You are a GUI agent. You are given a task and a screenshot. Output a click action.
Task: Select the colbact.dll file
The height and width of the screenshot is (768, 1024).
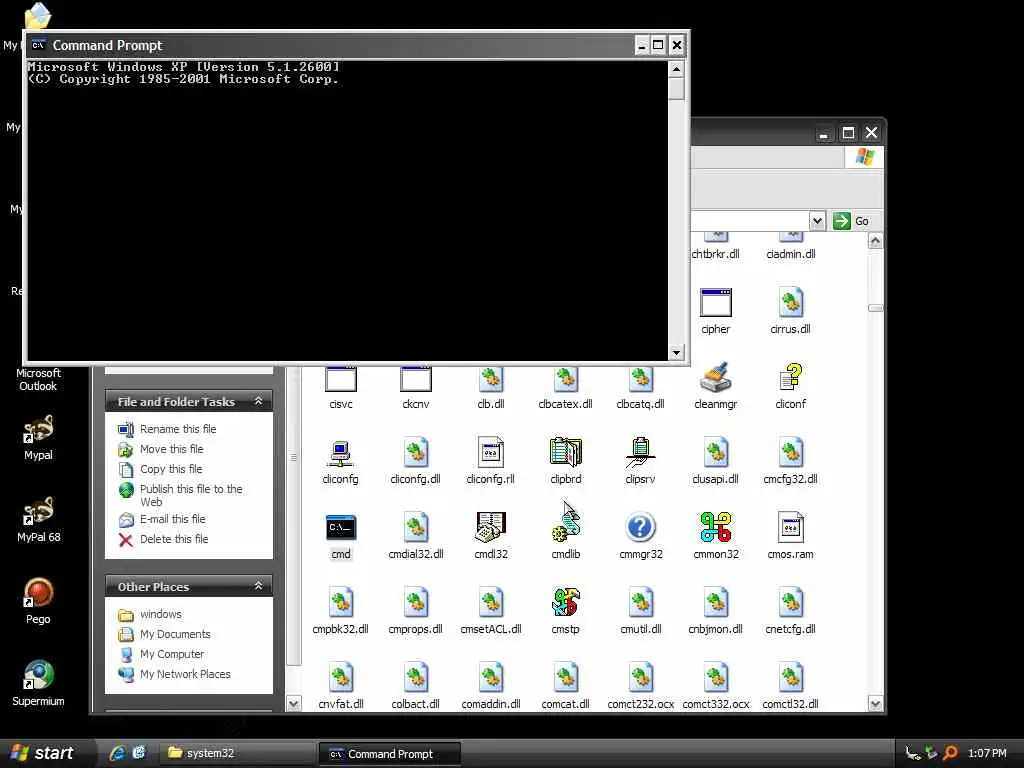(415, 685)
